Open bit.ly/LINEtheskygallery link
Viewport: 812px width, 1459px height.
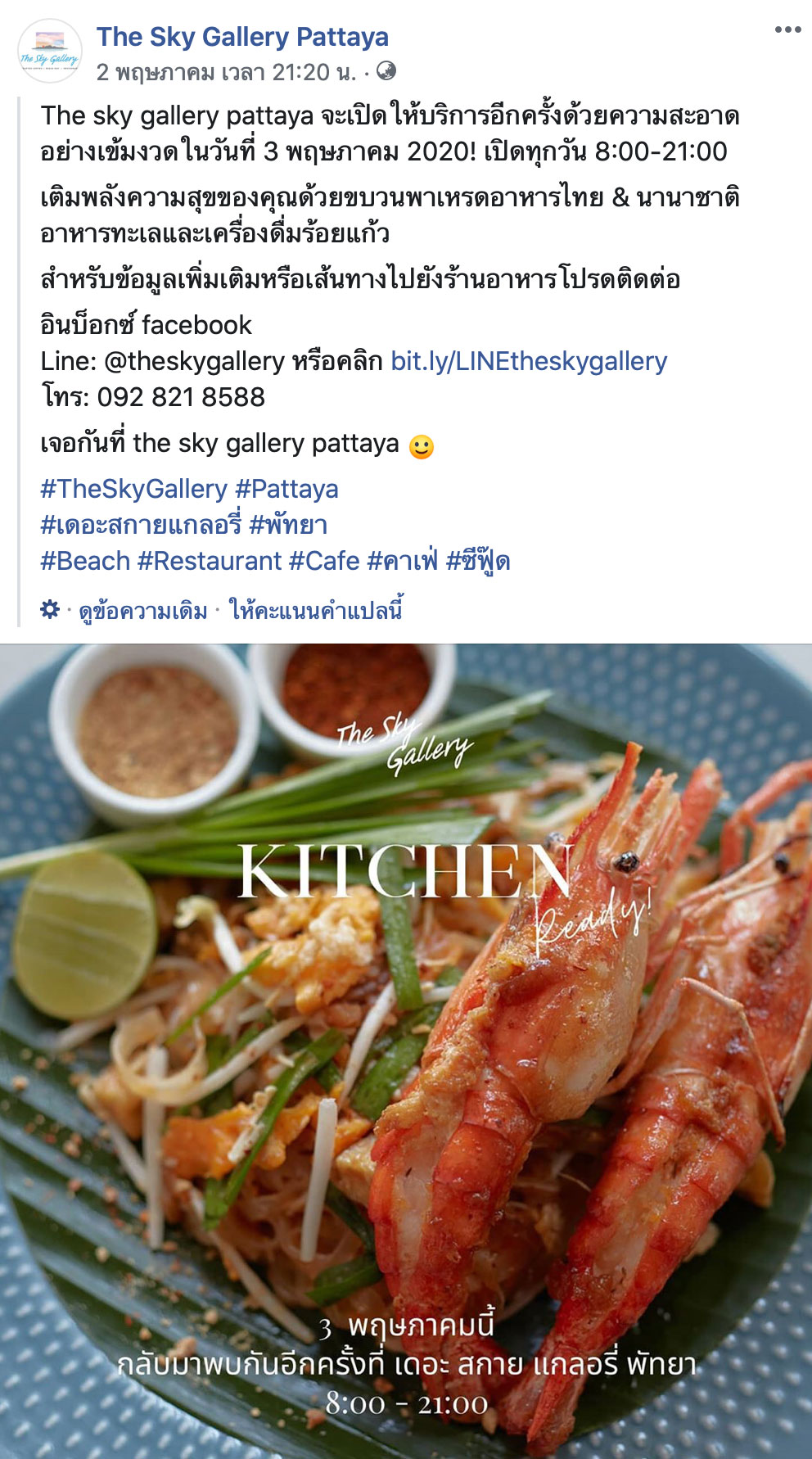[529, 361]
